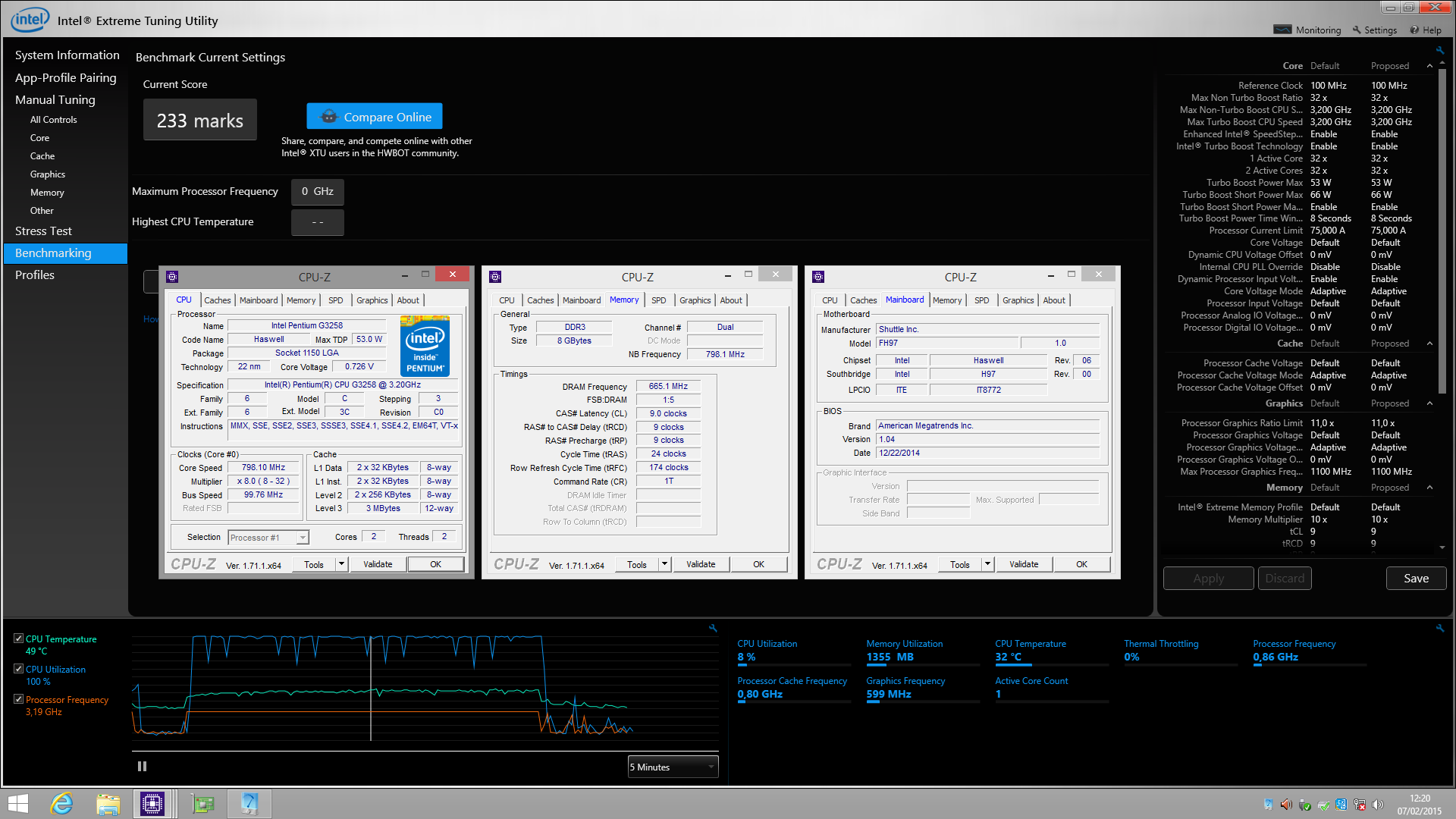Open About tab in CPU-Z CPU window
The height and width of the screenshot is (819, 1456).
point(408,300)
